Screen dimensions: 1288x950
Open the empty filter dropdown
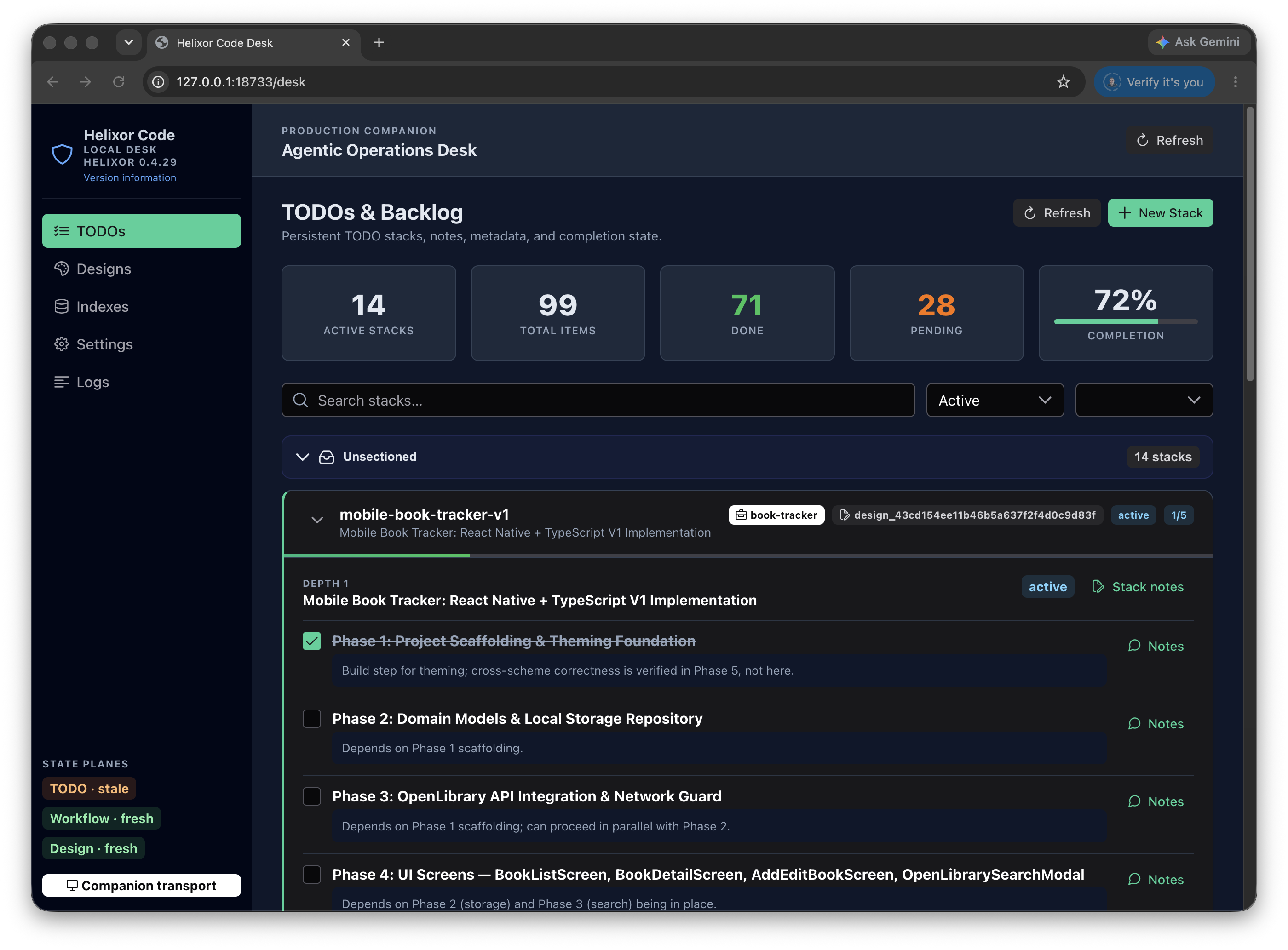1144,400
